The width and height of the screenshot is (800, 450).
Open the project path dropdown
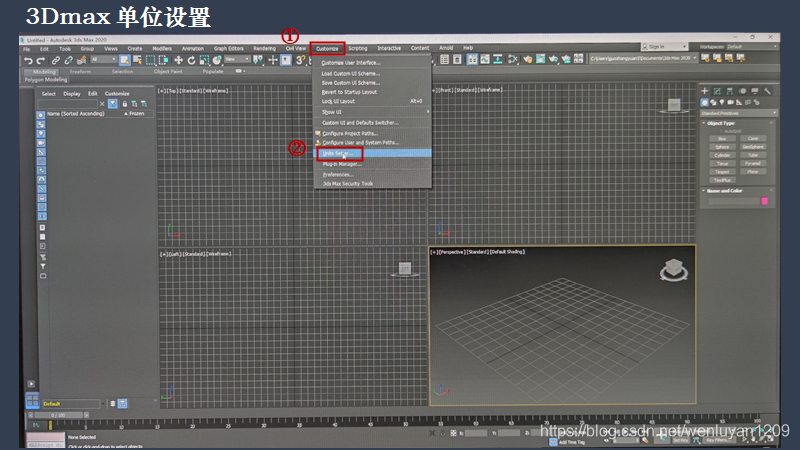click(643, 58)
